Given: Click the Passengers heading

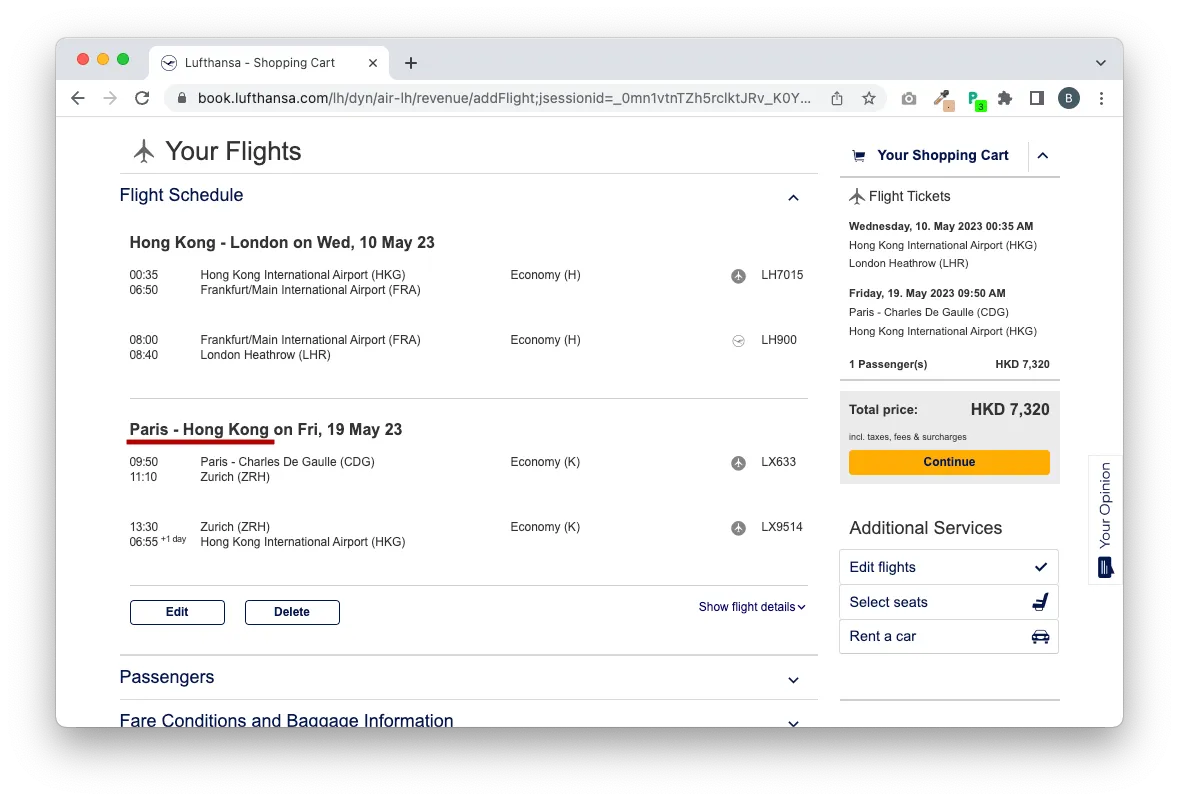Looking at the screenshot, I should (x=167, y=677).
